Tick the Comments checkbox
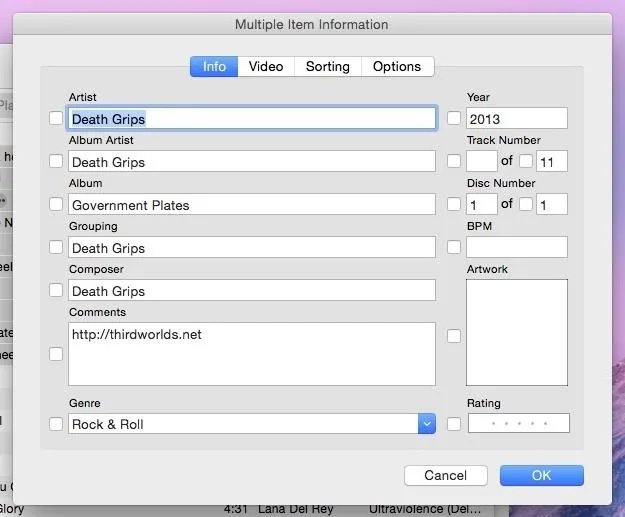Viewport: 625px width, 517px height. (56, 354)
